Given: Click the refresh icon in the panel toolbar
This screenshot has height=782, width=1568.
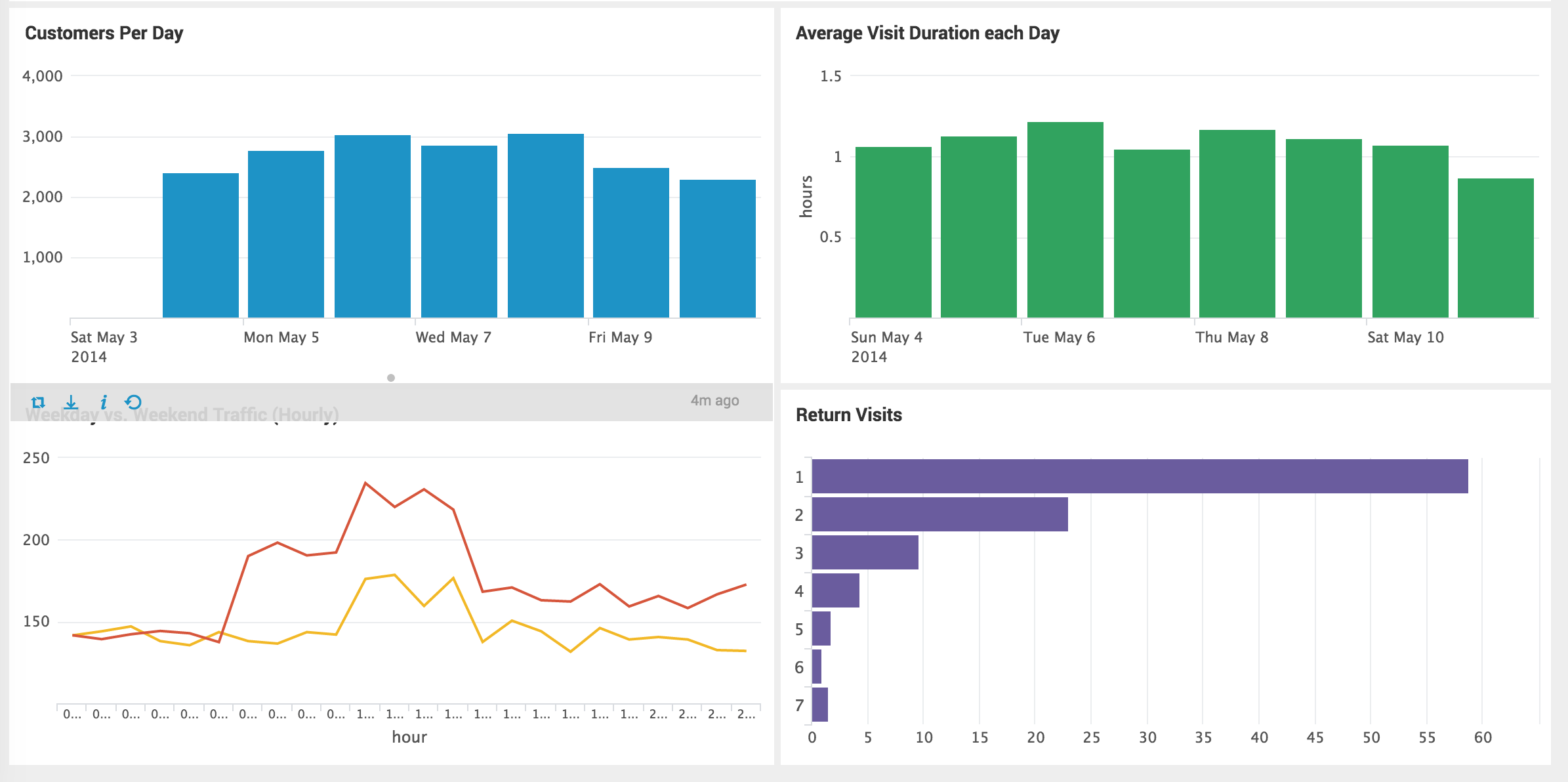Looking at the screenshot, I should (x=133, y=402).
